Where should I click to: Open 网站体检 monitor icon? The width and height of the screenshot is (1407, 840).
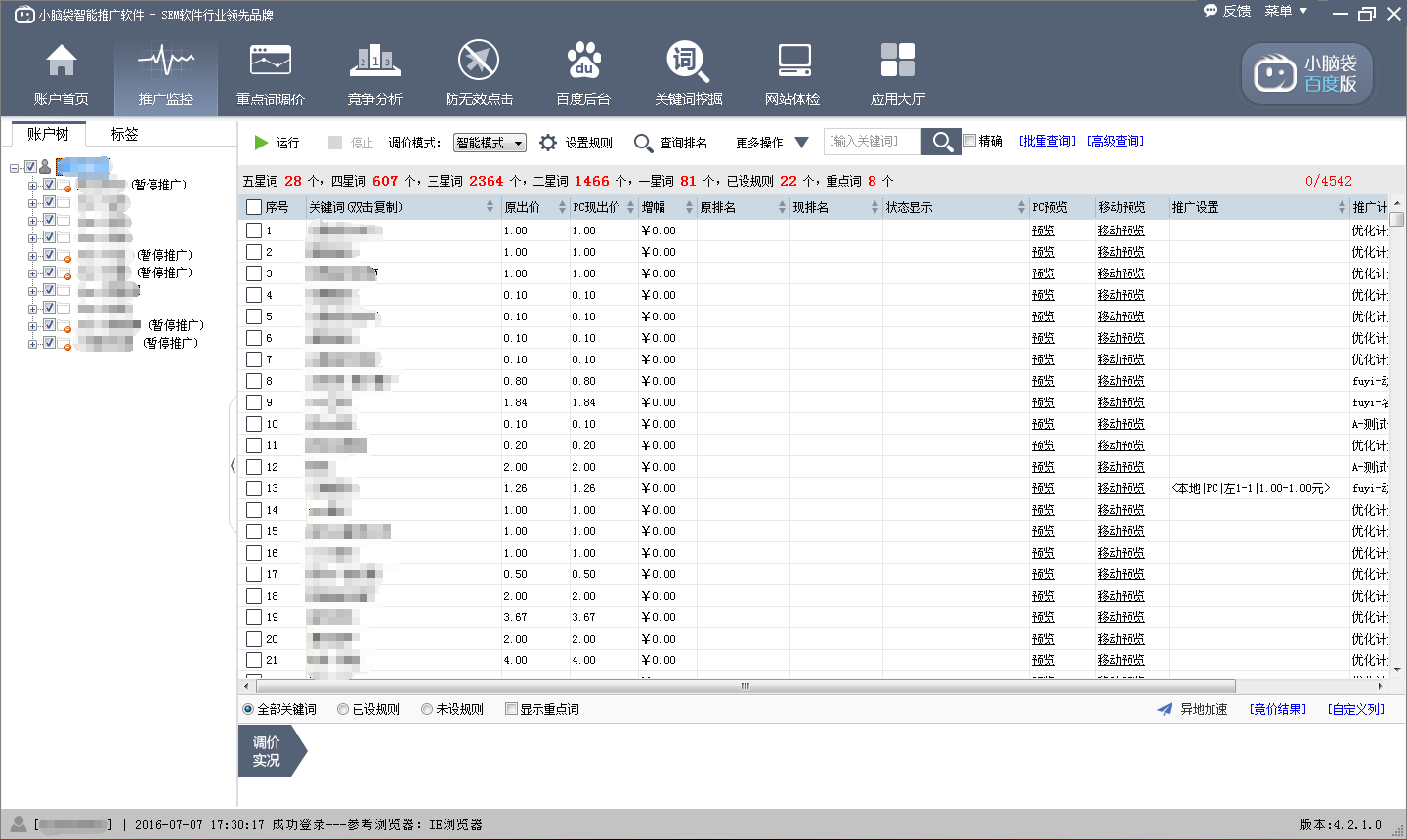click(x=792, y=62)
